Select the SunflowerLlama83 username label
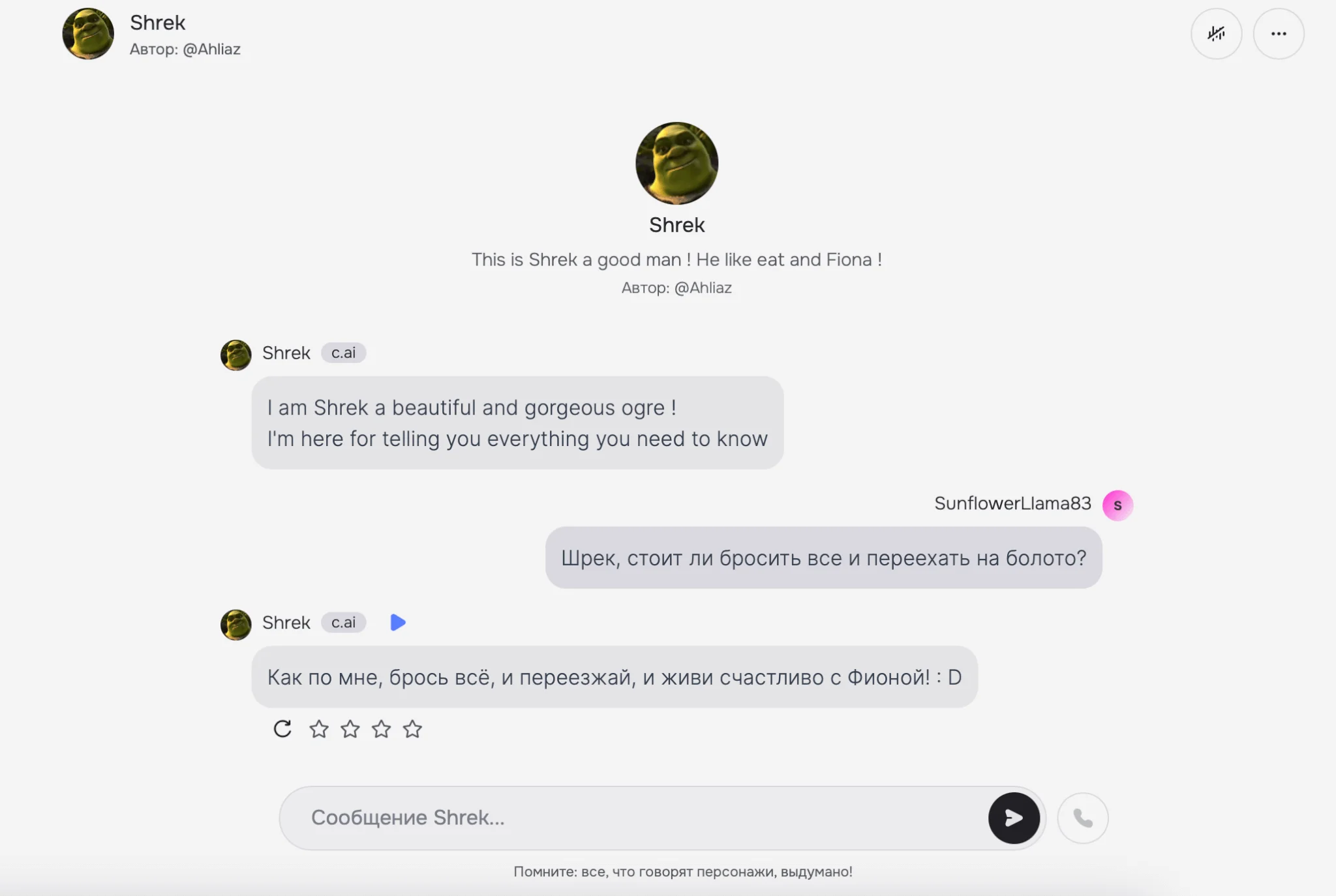The height and width of the screenshot is (896, 1336). pos(1012,503)
